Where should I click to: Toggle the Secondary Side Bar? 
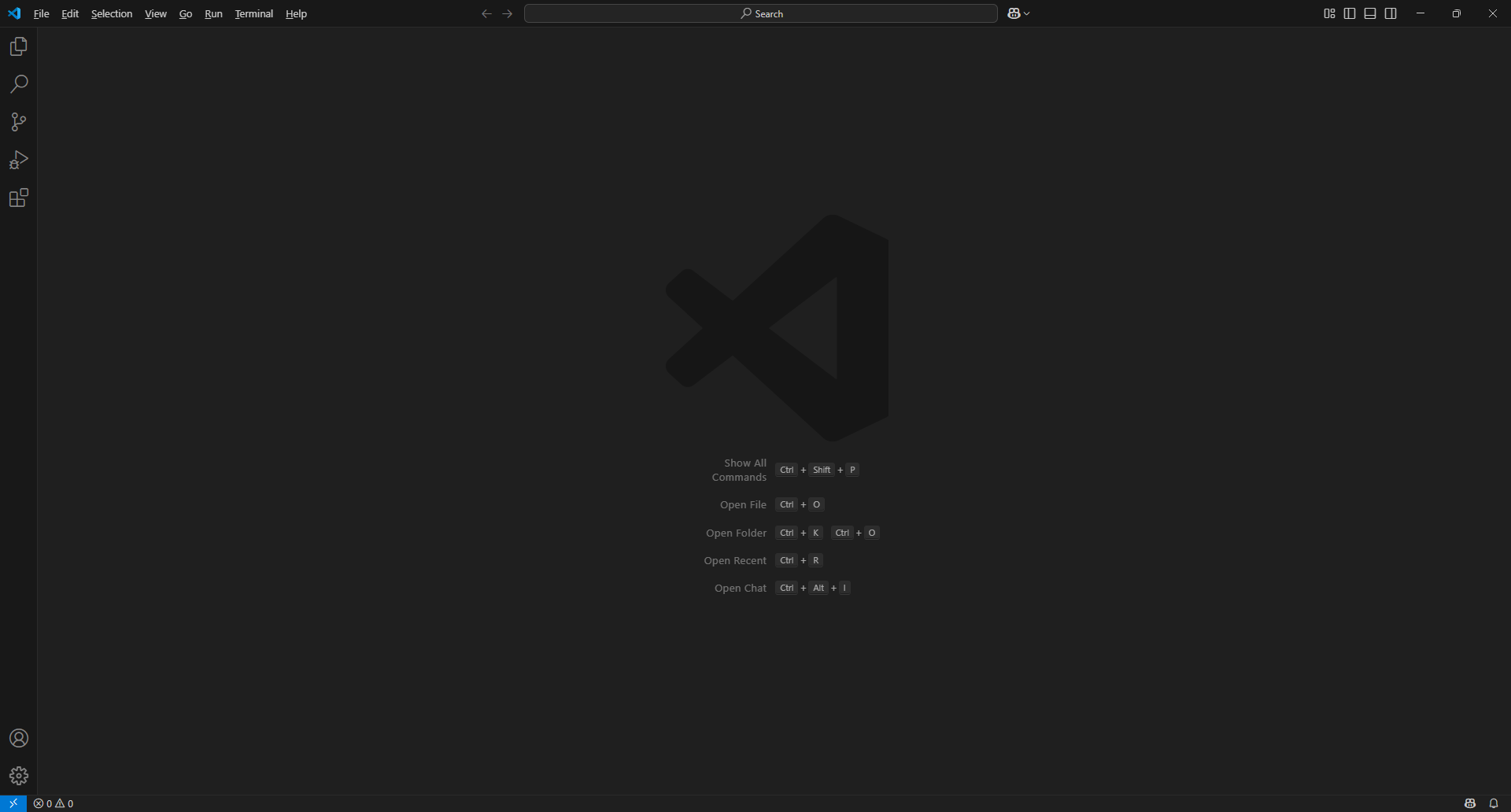1391,13
